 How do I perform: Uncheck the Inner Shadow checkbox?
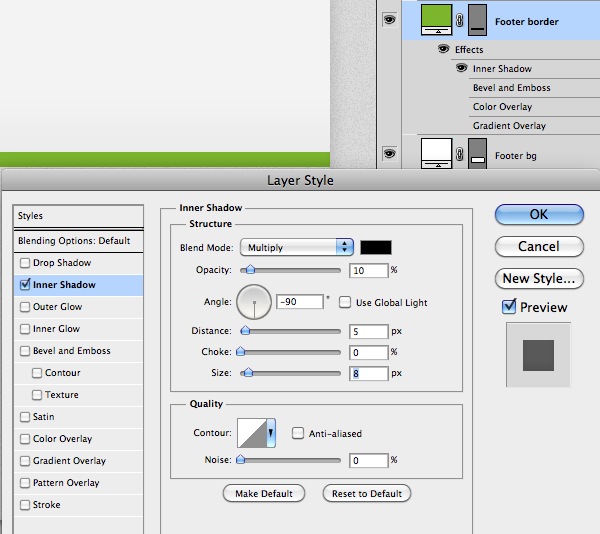pos(25,285)
